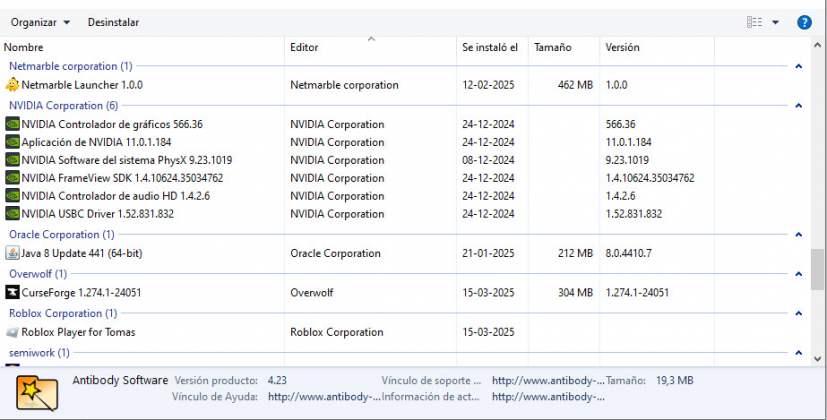Select the NVIDIA Corporation (6) group header
Image resolution: width=827 pixels, height=420 pixels.
point(63,106)
